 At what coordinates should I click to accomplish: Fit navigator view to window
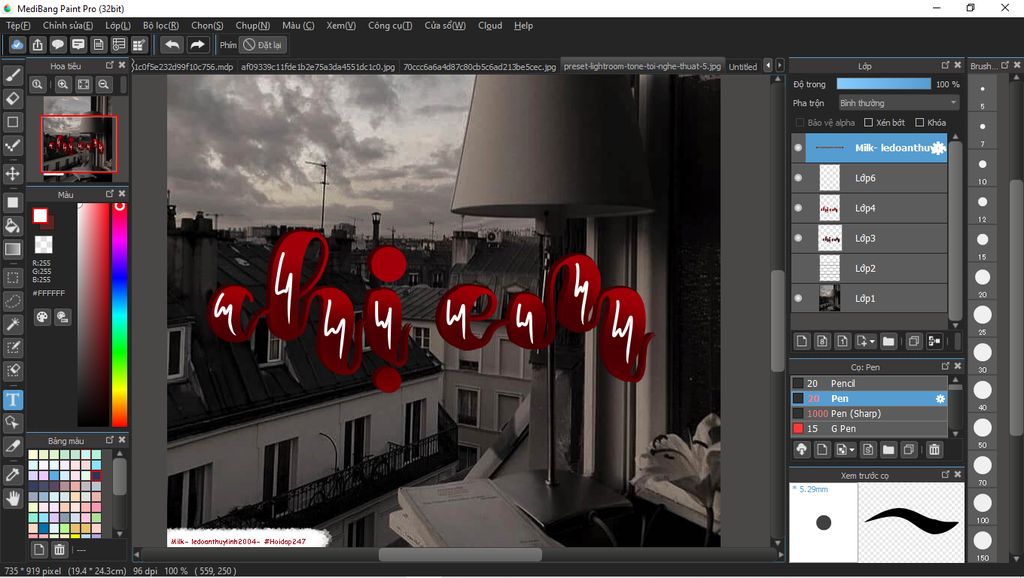(x=83, y=84)
